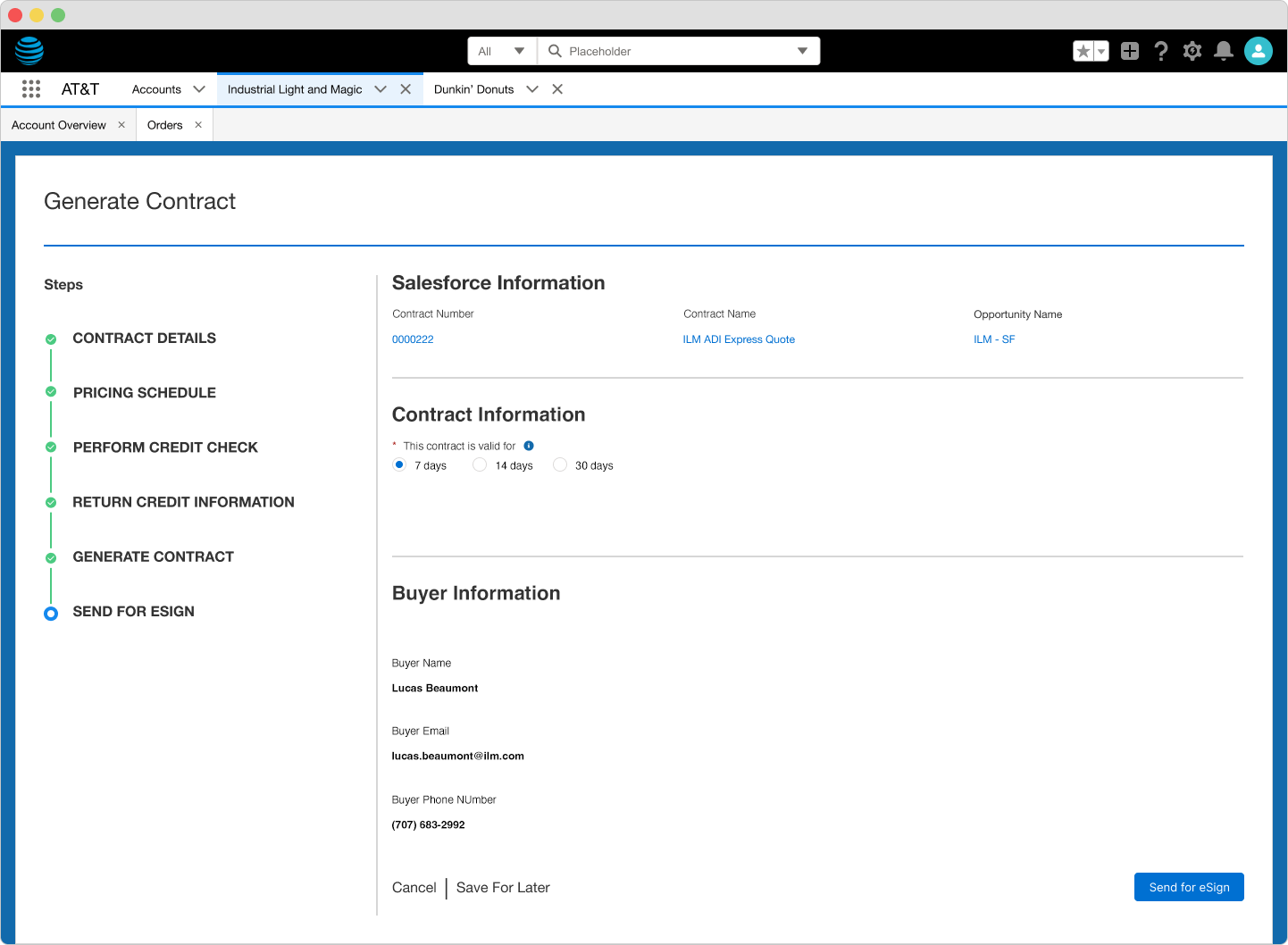Image resolution: width=1288 pixels, height=945 pixels.
Task: Close the Orders subtab
Action: [198, 125]
